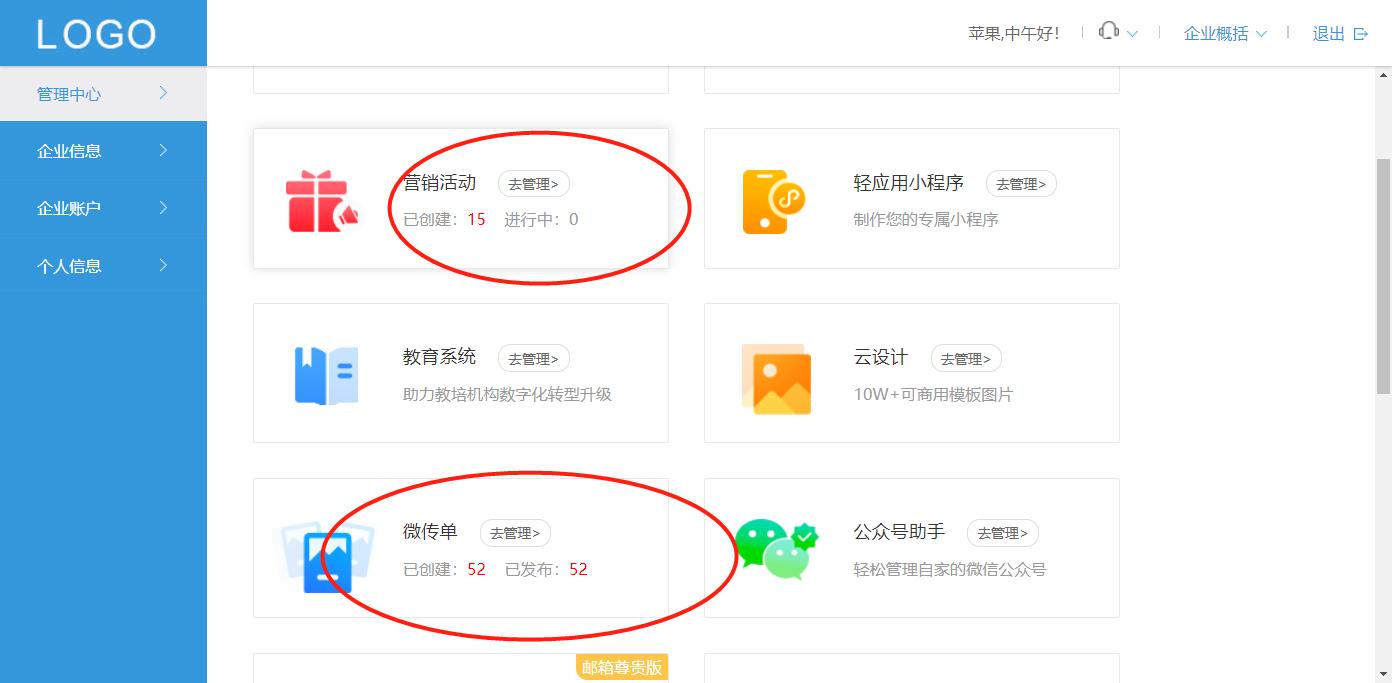This screenshot has height=683, width=1392.
Task: Expand the 企业账户 sidebar section
Action: coord(67,208)
